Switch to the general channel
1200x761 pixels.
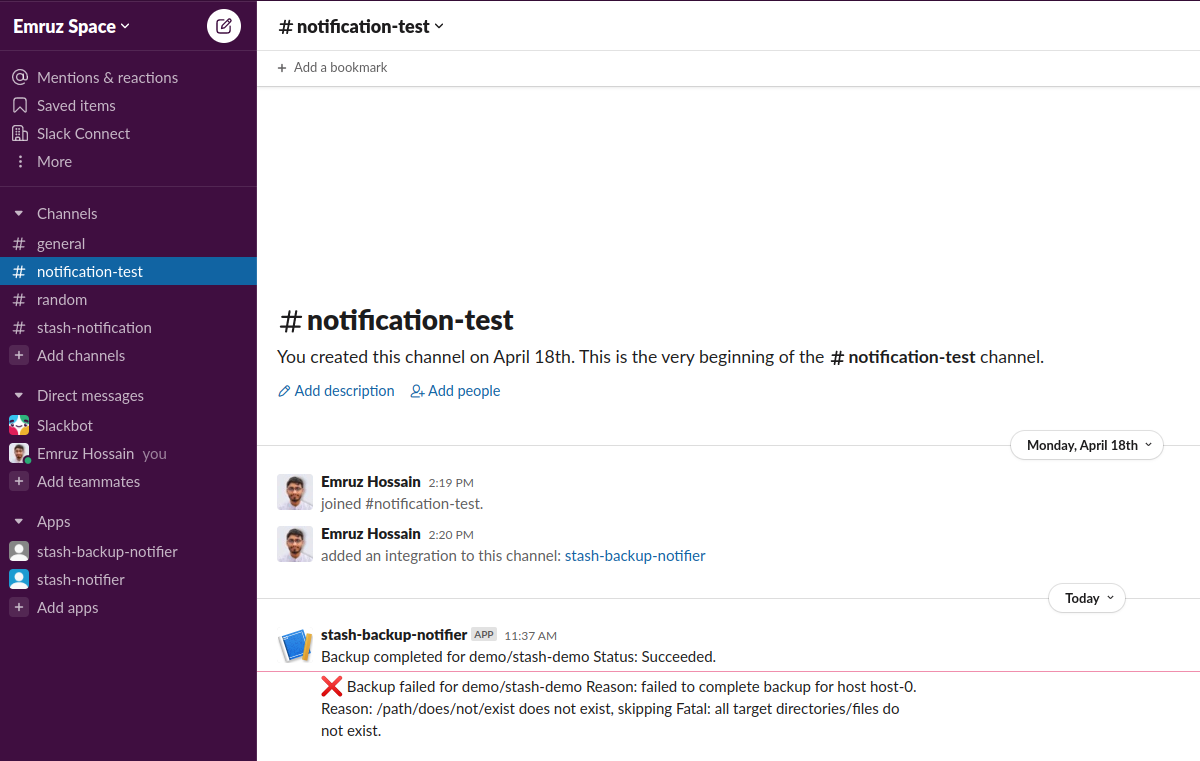pyautogui.click(x=61, y=244)
